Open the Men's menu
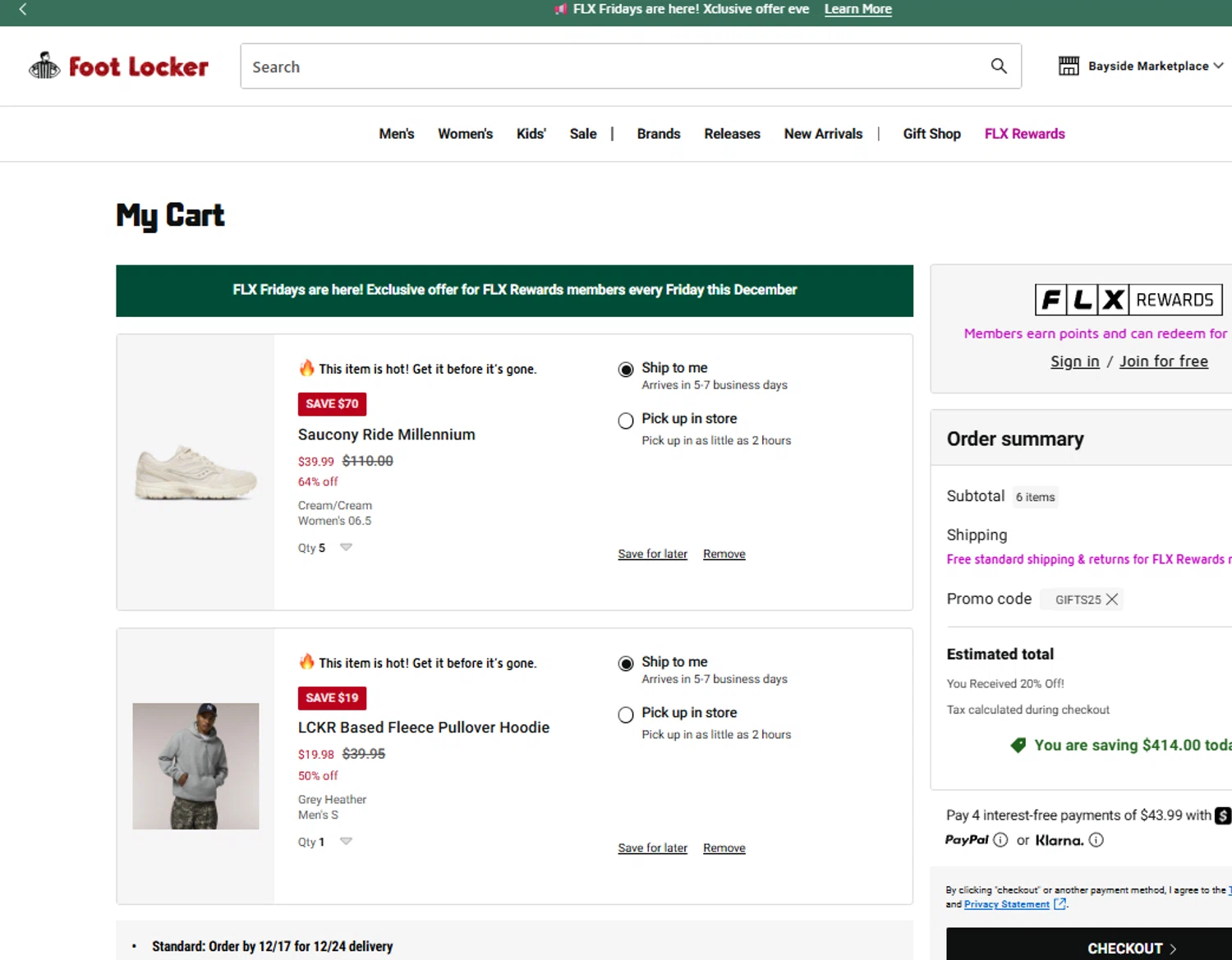 [397, 134]
